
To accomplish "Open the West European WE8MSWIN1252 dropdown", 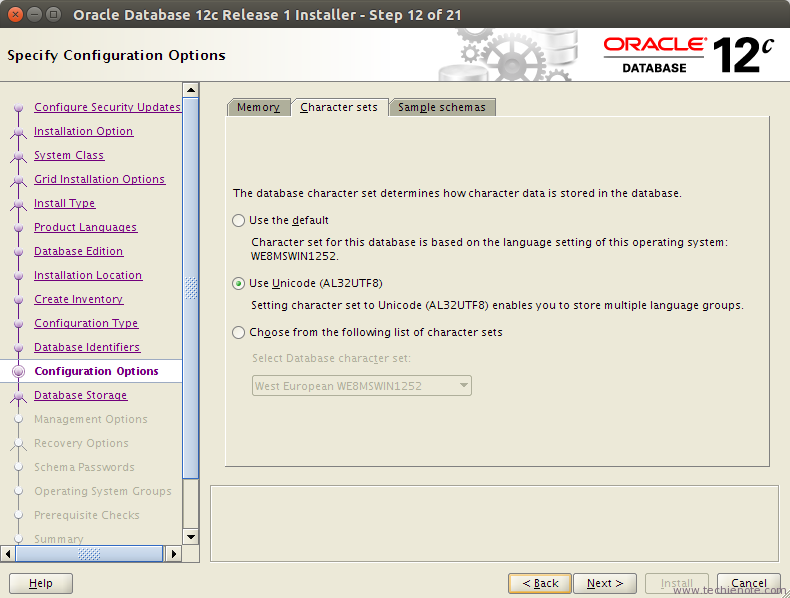I will coord(362,386).
